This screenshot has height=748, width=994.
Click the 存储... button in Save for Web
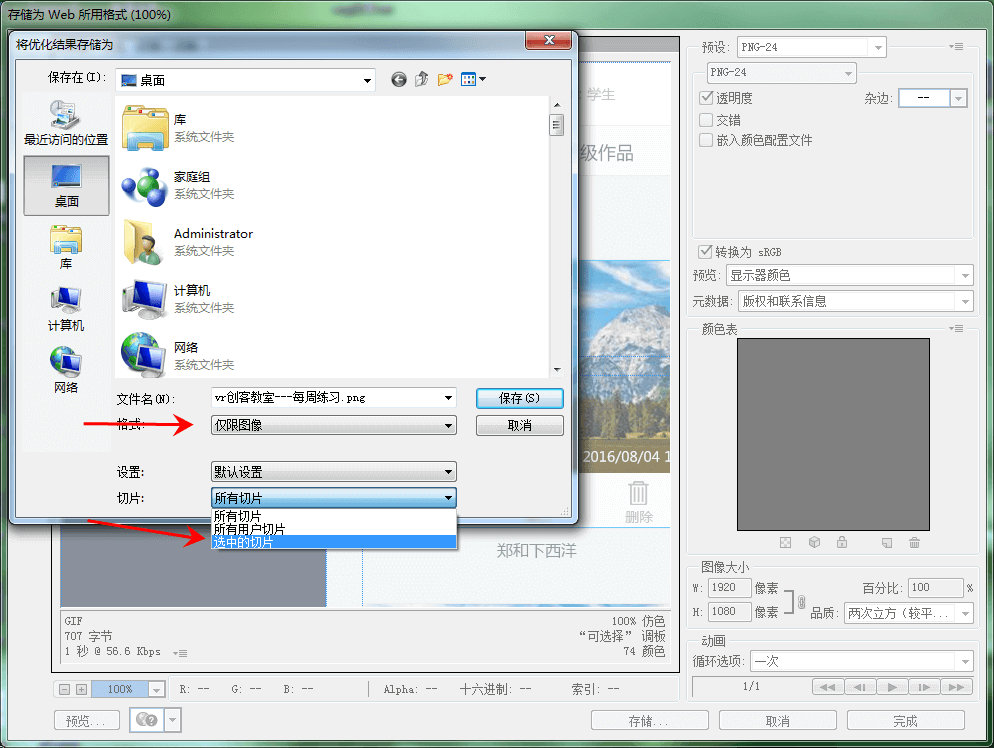pyautogui.click(x=650, y=721)
